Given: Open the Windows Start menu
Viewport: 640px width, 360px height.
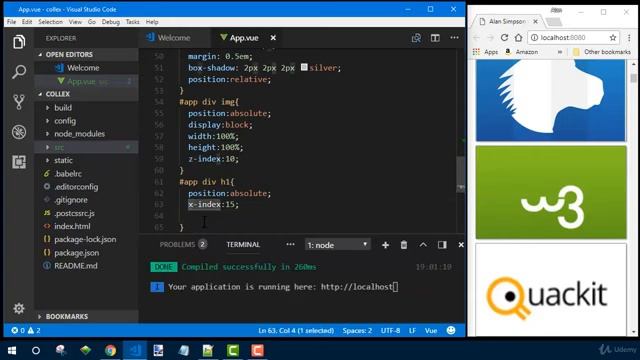Looking at the screenshot, I should tap(12, 351).
